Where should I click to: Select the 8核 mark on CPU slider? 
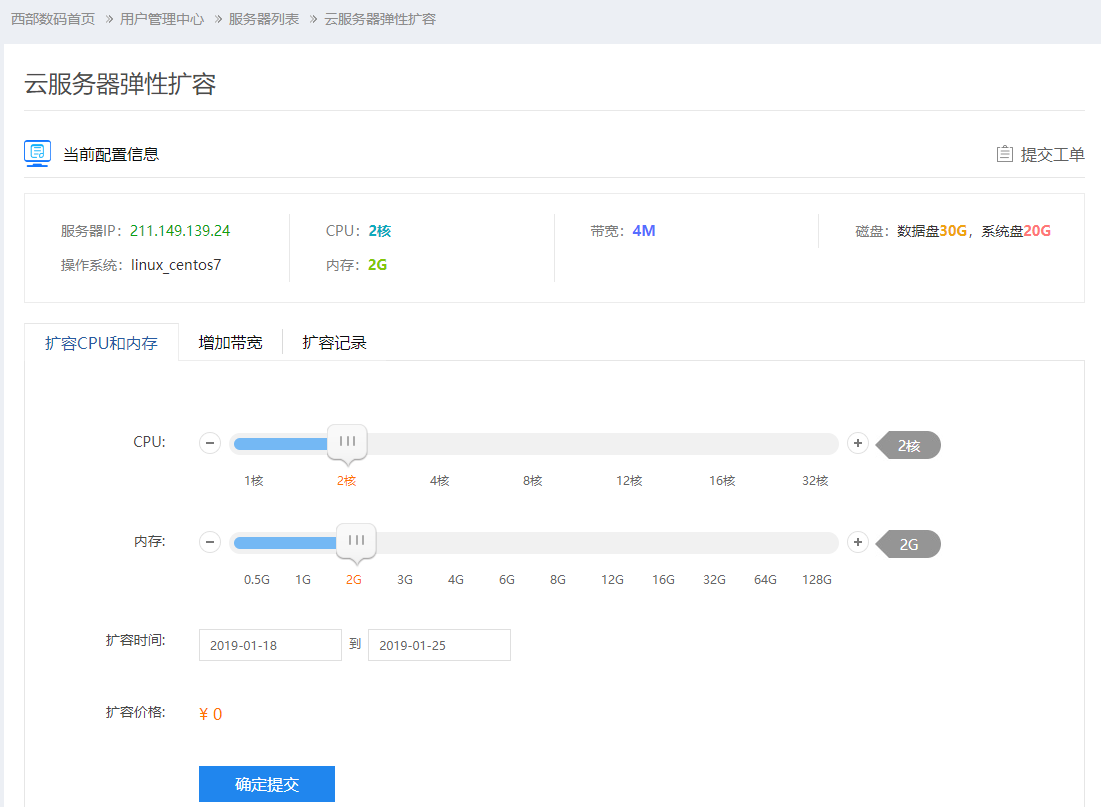click(x=532, y=481)
